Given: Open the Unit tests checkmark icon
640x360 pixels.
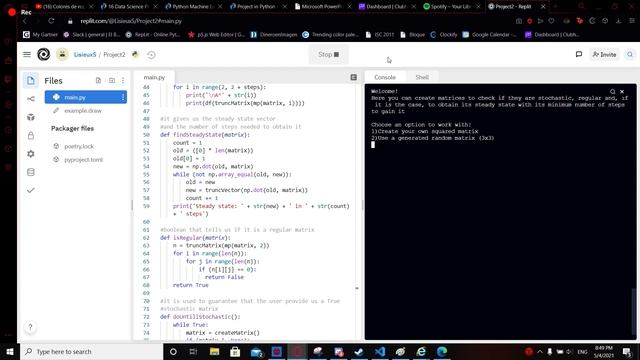Looking at the screenshot, I should click(x=31, y=190).
